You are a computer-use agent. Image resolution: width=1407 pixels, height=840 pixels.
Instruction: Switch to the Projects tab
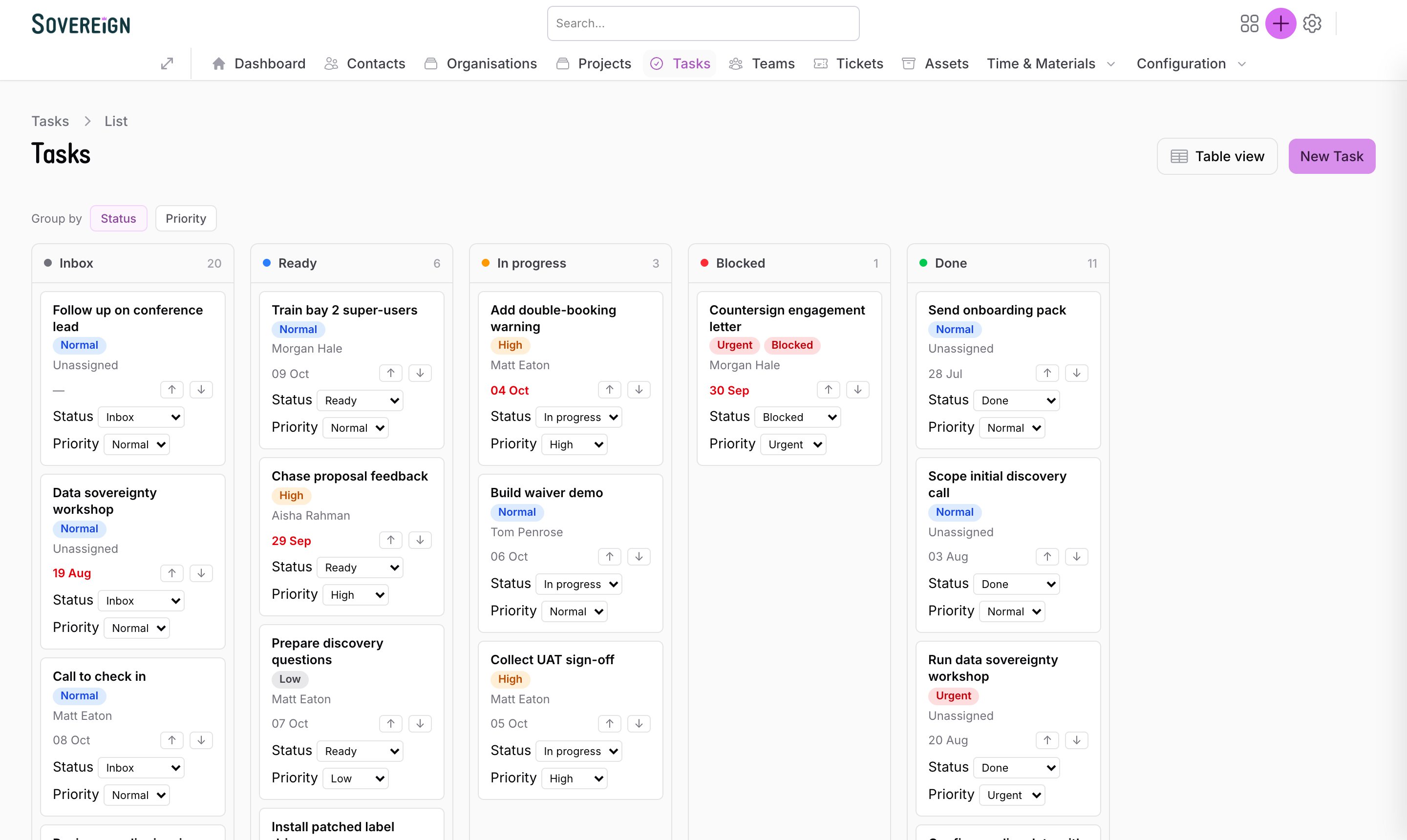(594, 63)
